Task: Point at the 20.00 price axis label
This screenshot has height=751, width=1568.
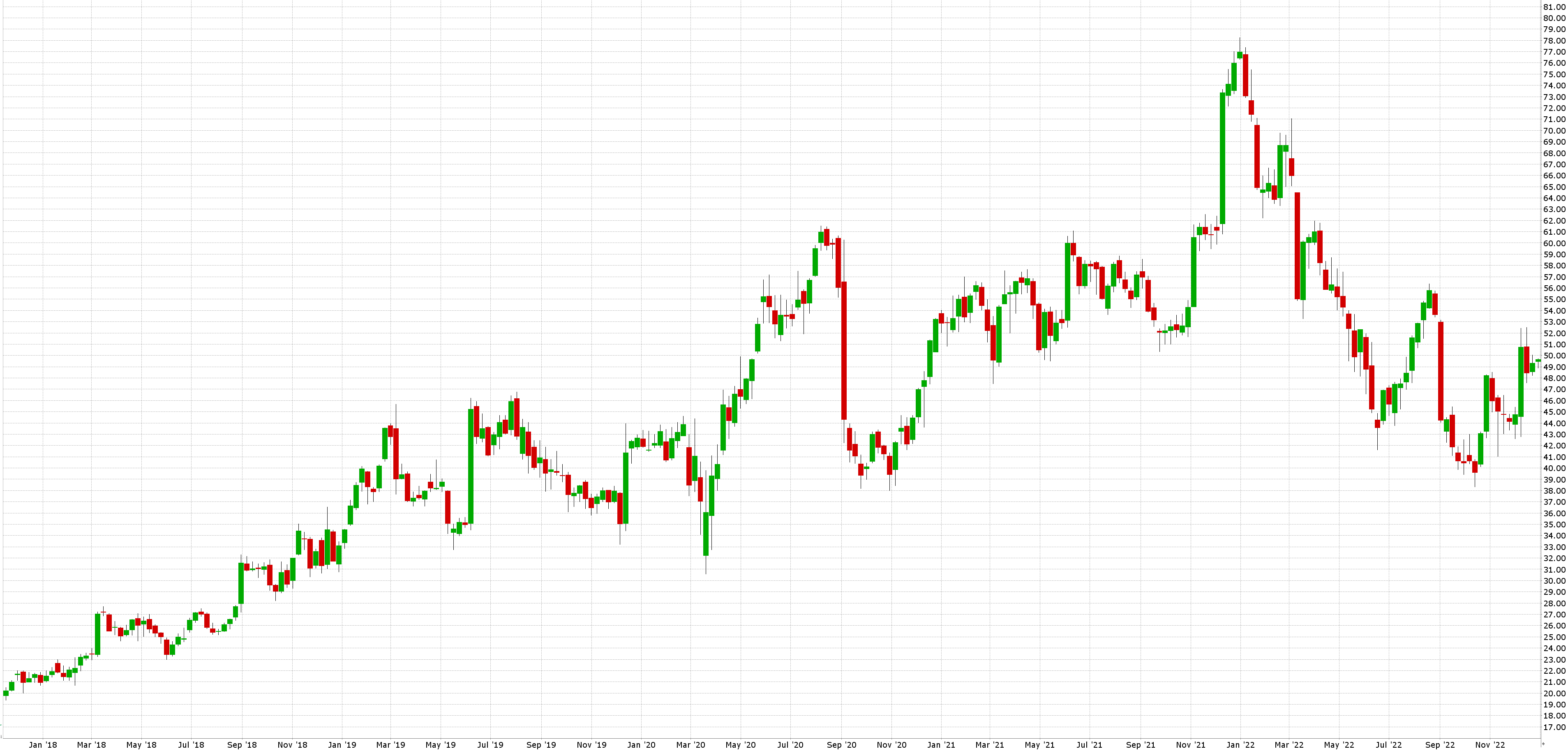Action: 1554,693
